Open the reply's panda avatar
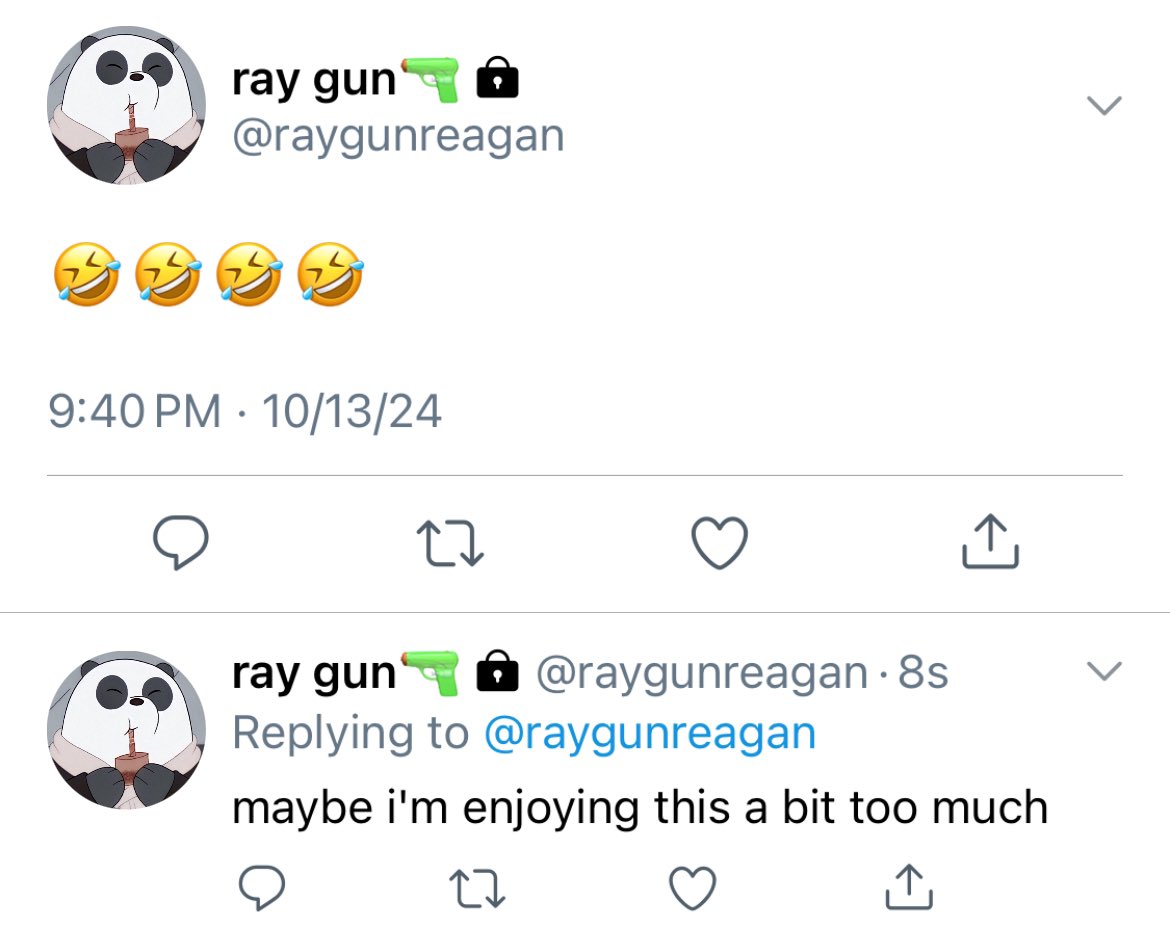 pyautogui.click(x=126, y=730)
